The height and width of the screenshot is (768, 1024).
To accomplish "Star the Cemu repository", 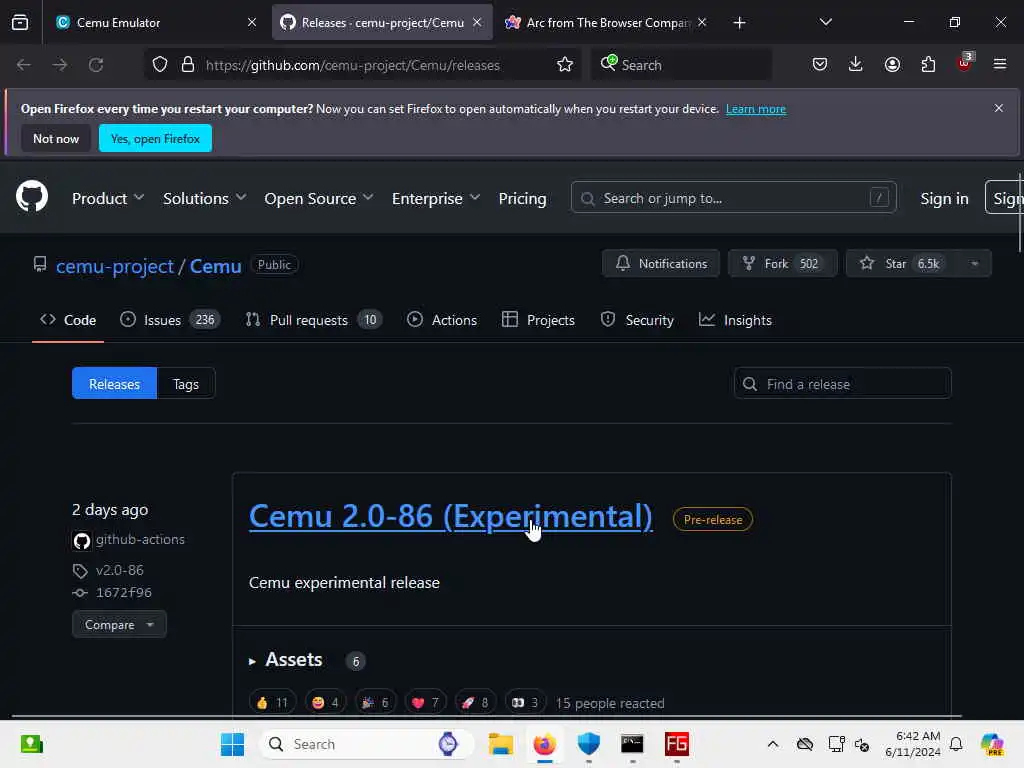I will click(x=903, y=264).
